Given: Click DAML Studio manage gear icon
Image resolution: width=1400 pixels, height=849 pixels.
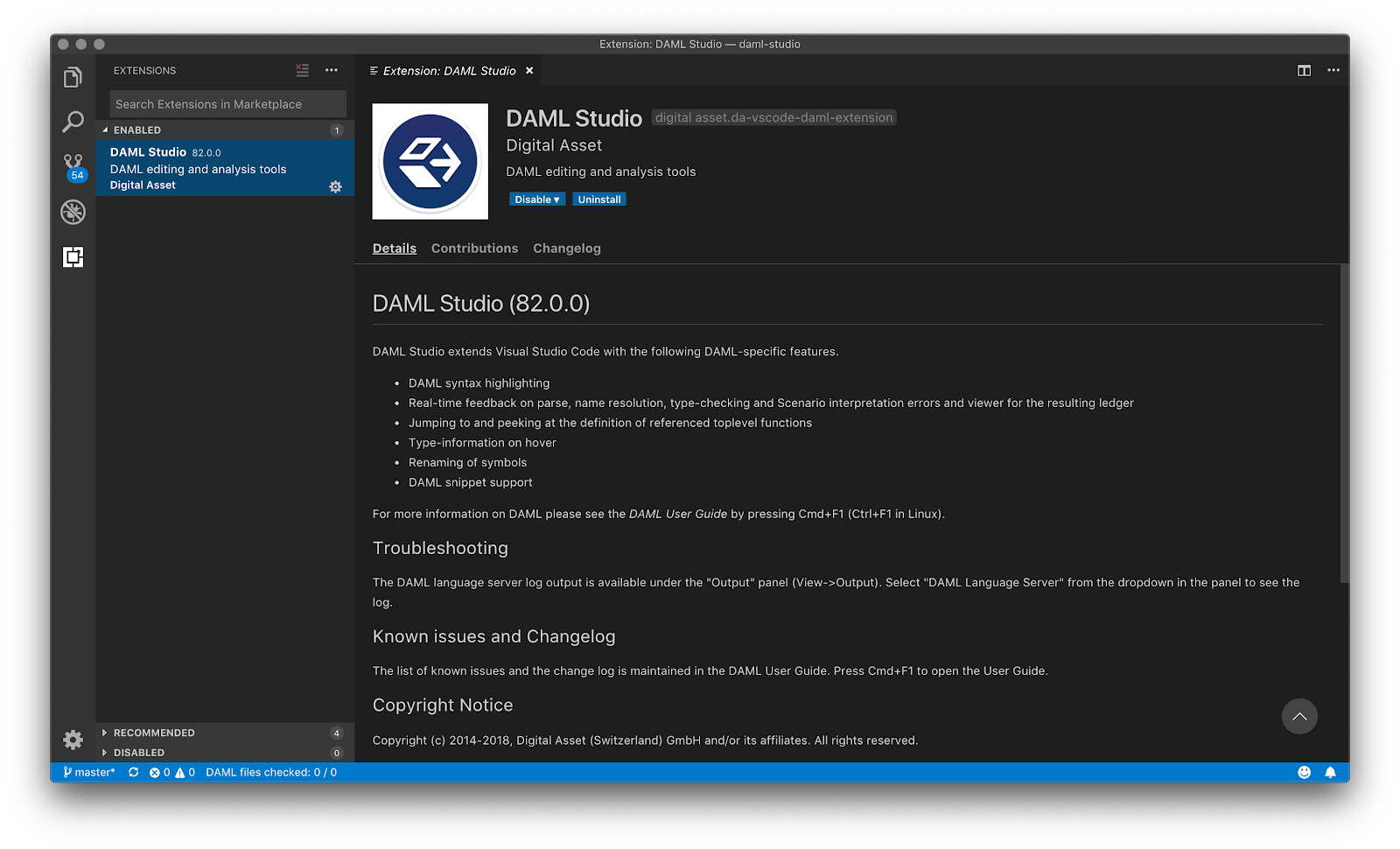Looking at the screenshot, I should tap(335, 186).
